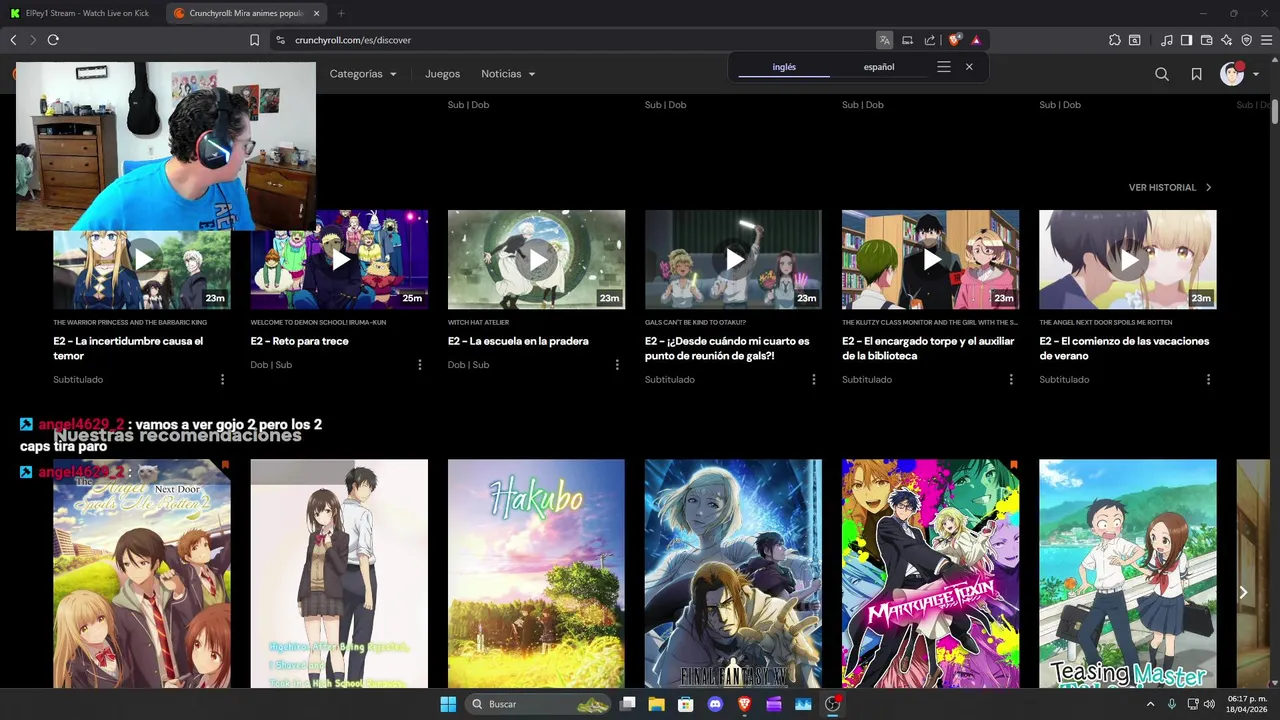
Task: Open the Crunchyroll search icon
Action: 1162,74
